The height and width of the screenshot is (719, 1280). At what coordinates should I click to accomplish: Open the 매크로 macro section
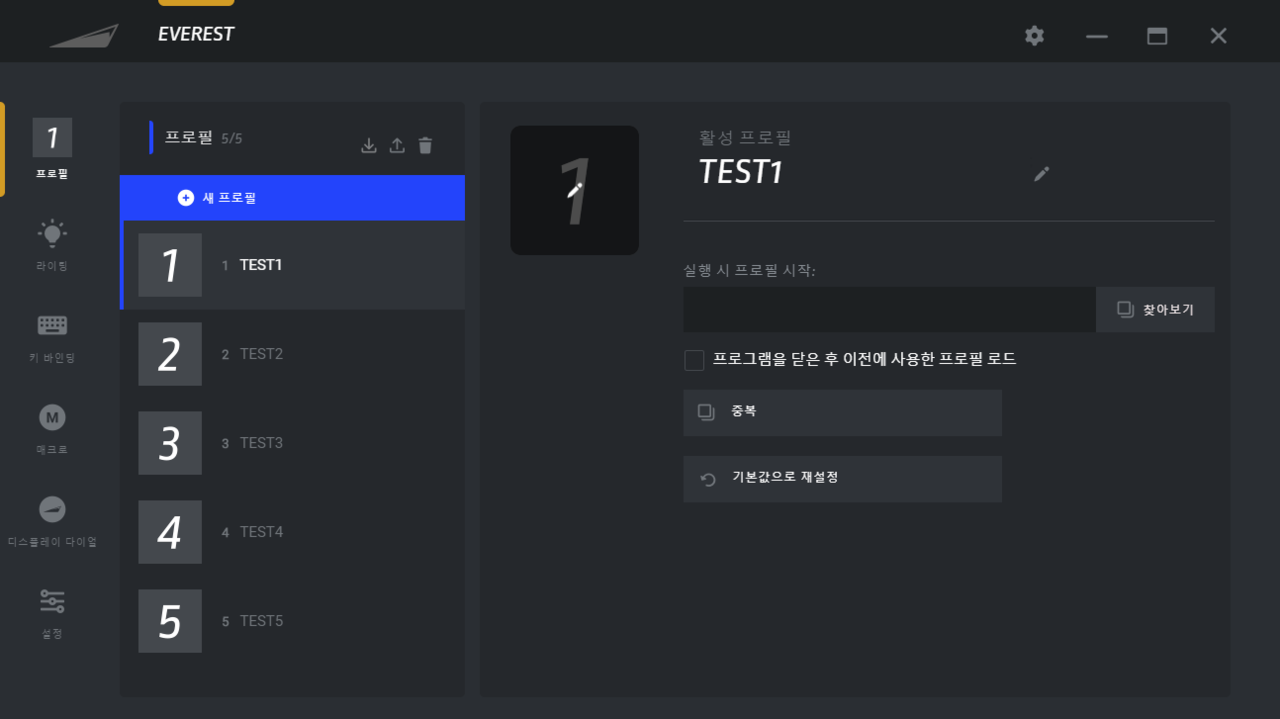[52, 428]
